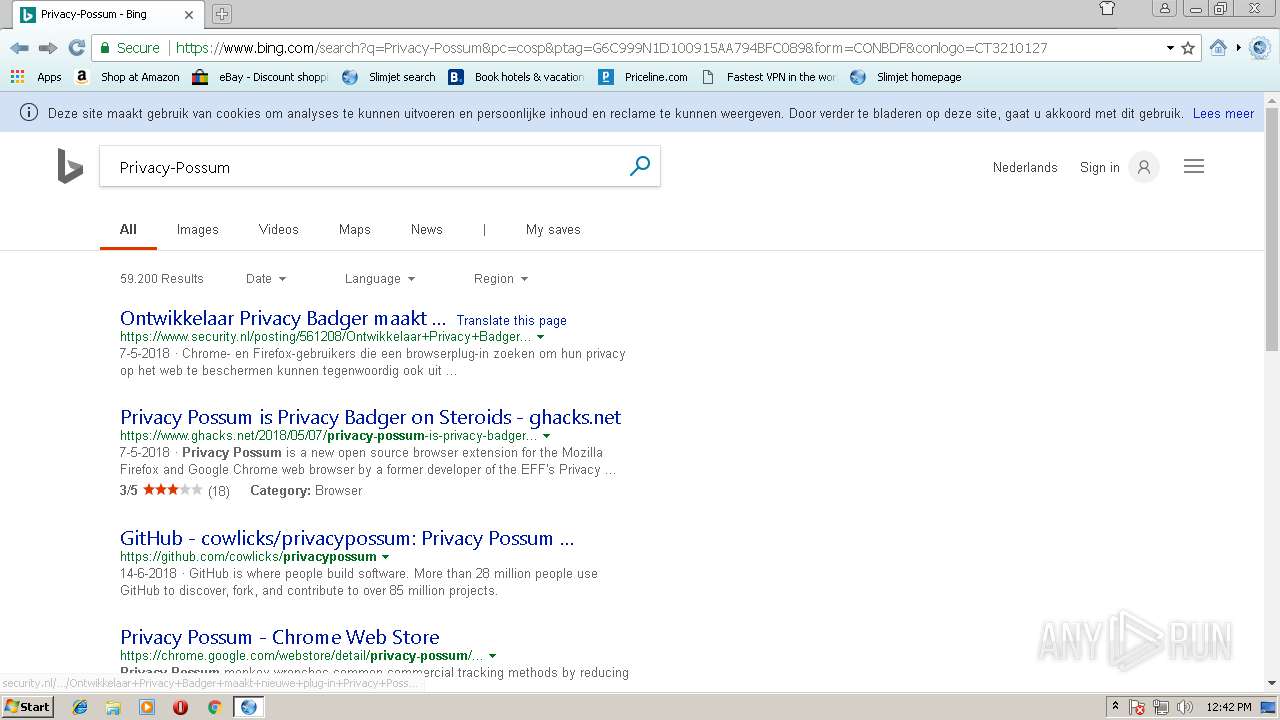Click the Bing logo
1280x720 pixels.
tap(69, 167)
